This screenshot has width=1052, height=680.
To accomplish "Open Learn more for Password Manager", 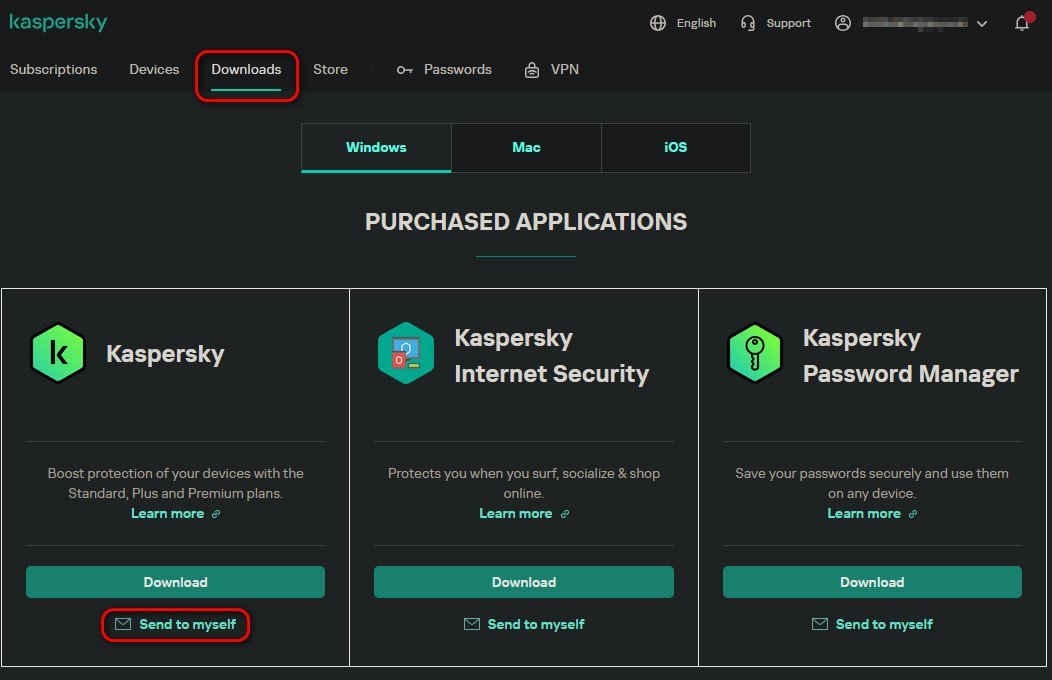I will pos(864,514).
